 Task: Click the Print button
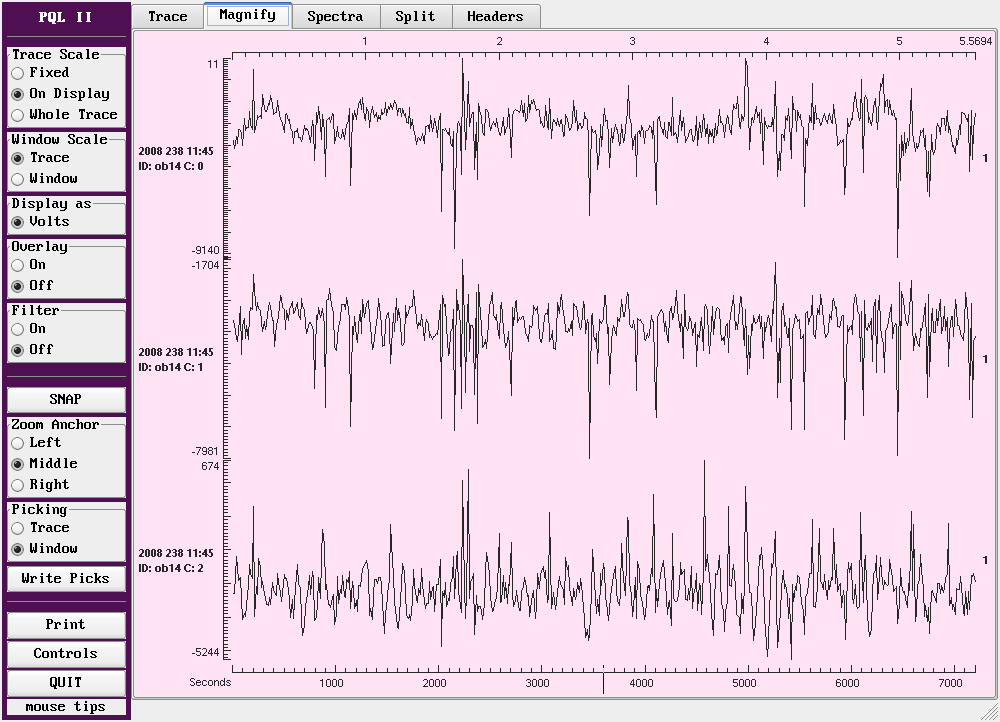tap(66, 625)
